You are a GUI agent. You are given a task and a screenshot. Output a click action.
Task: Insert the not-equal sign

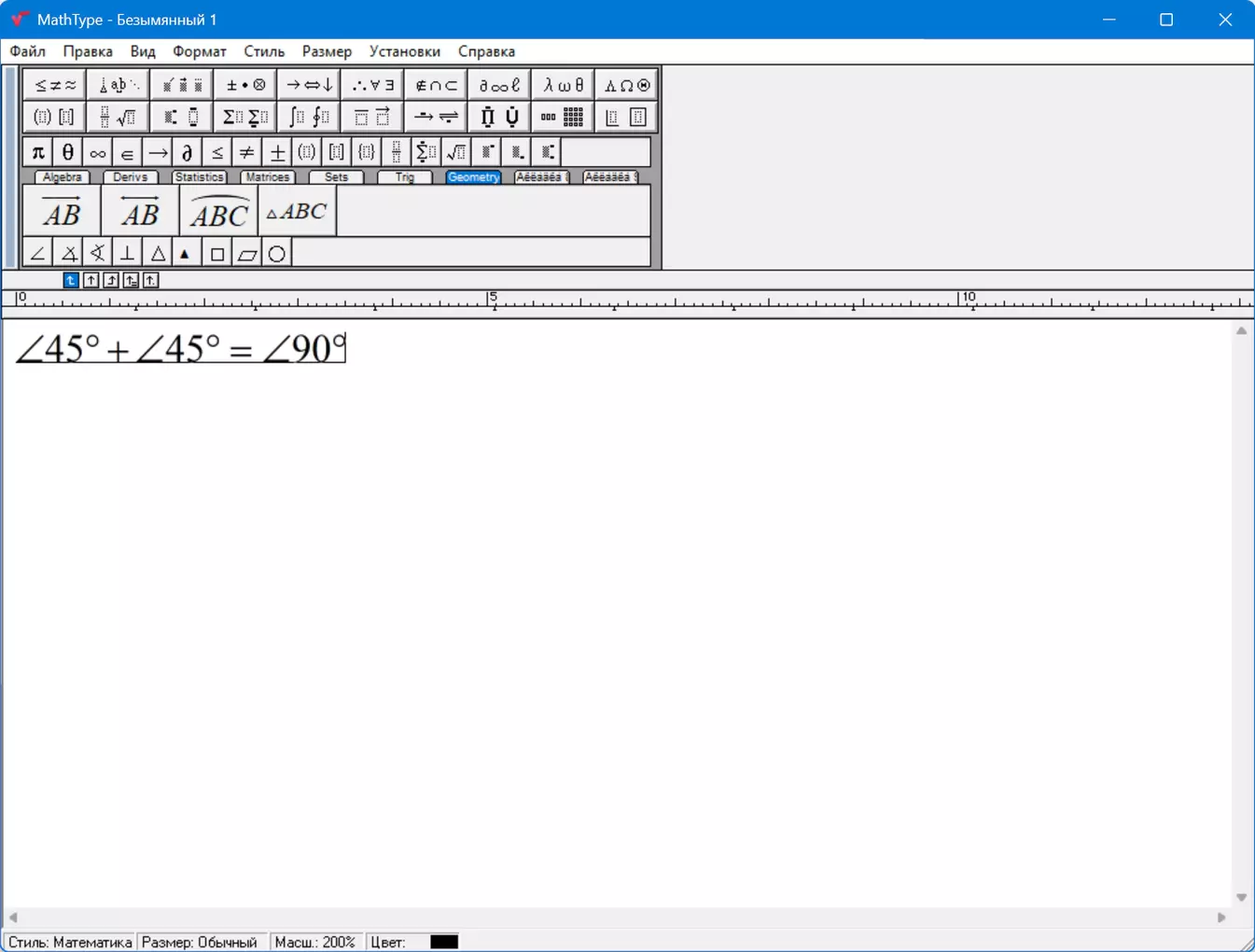[x=247, y=152]
